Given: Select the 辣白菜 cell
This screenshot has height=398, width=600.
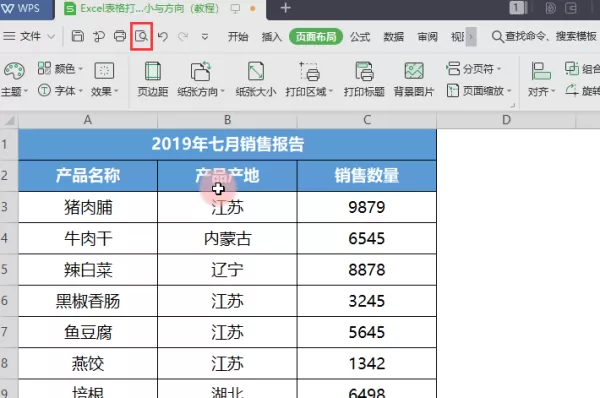Looking at the screenshot, I should pos(88,269).
